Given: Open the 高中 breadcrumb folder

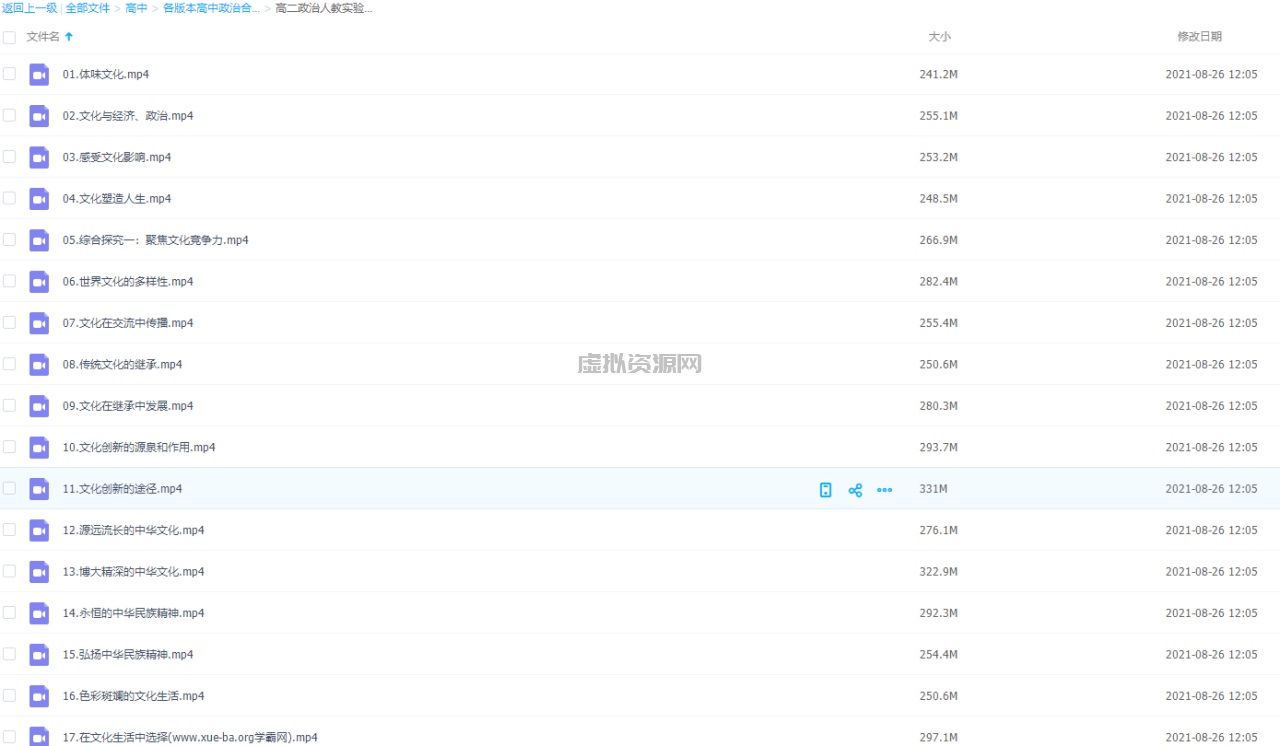Looking at the screenshot, I should click(137, 8).
